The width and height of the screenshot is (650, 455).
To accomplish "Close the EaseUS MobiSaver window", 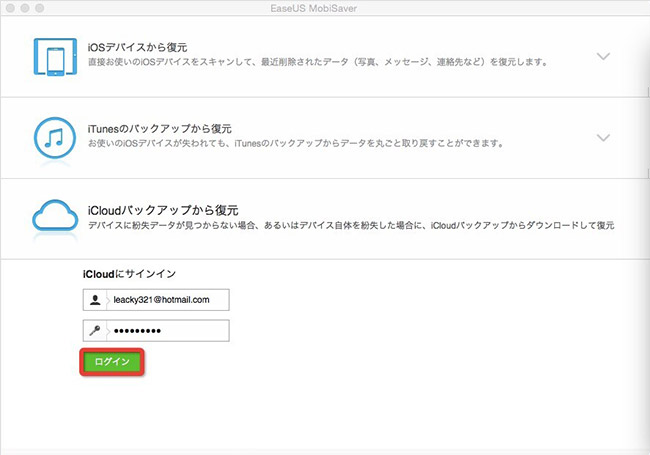I will pos(10,8).
